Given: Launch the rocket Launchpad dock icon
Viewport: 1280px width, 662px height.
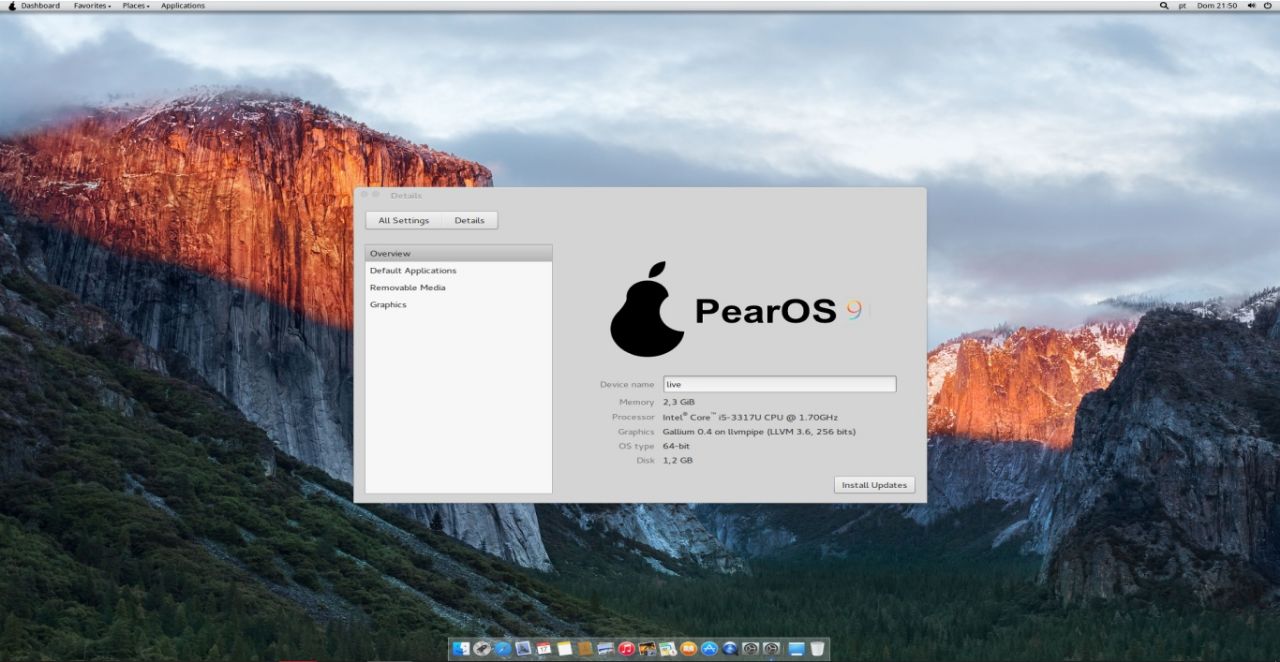Looking at the screenshot, I should tap(482, 649).
